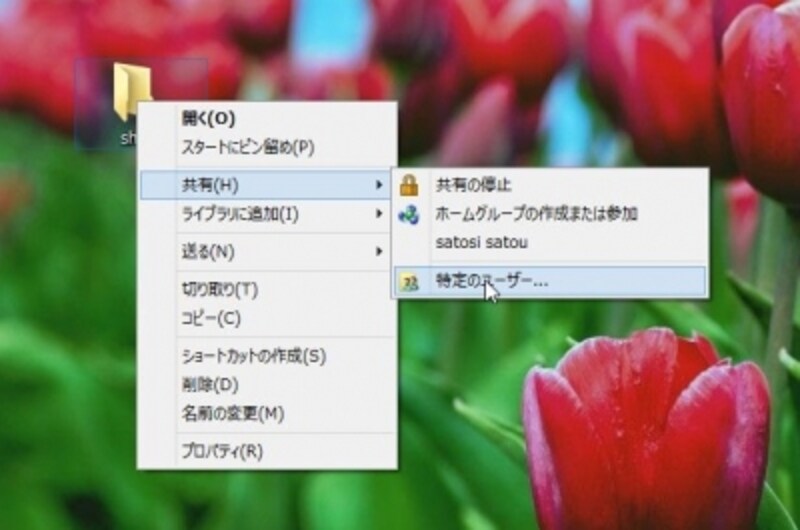Image resolution: width=800 pixels, height=530 pixels.
Task: Choose 特定のユーザー... in the share submenu
Action: point(550,282)
